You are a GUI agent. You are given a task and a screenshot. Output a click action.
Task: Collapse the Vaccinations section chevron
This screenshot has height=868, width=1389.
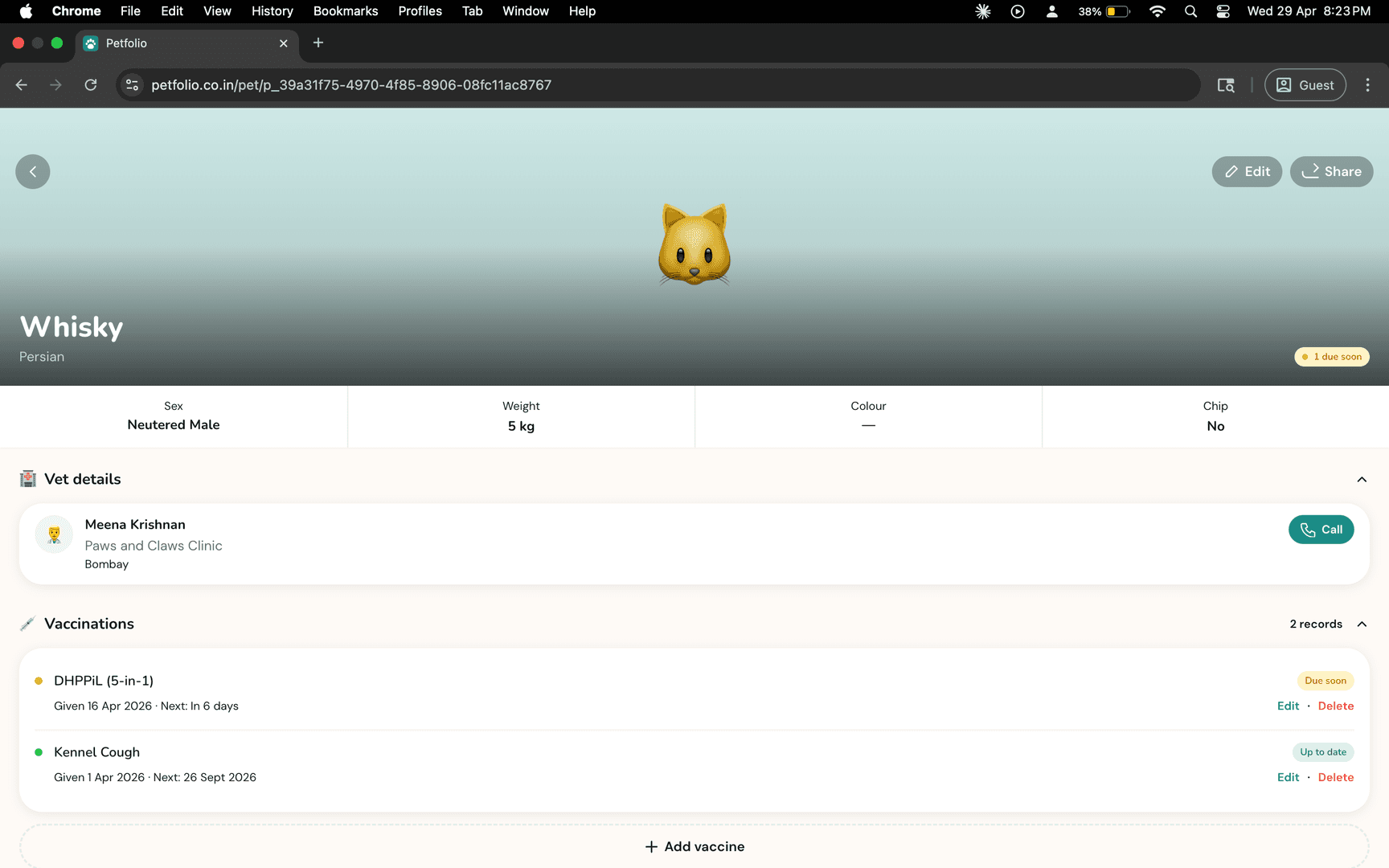coord(1362,624)
